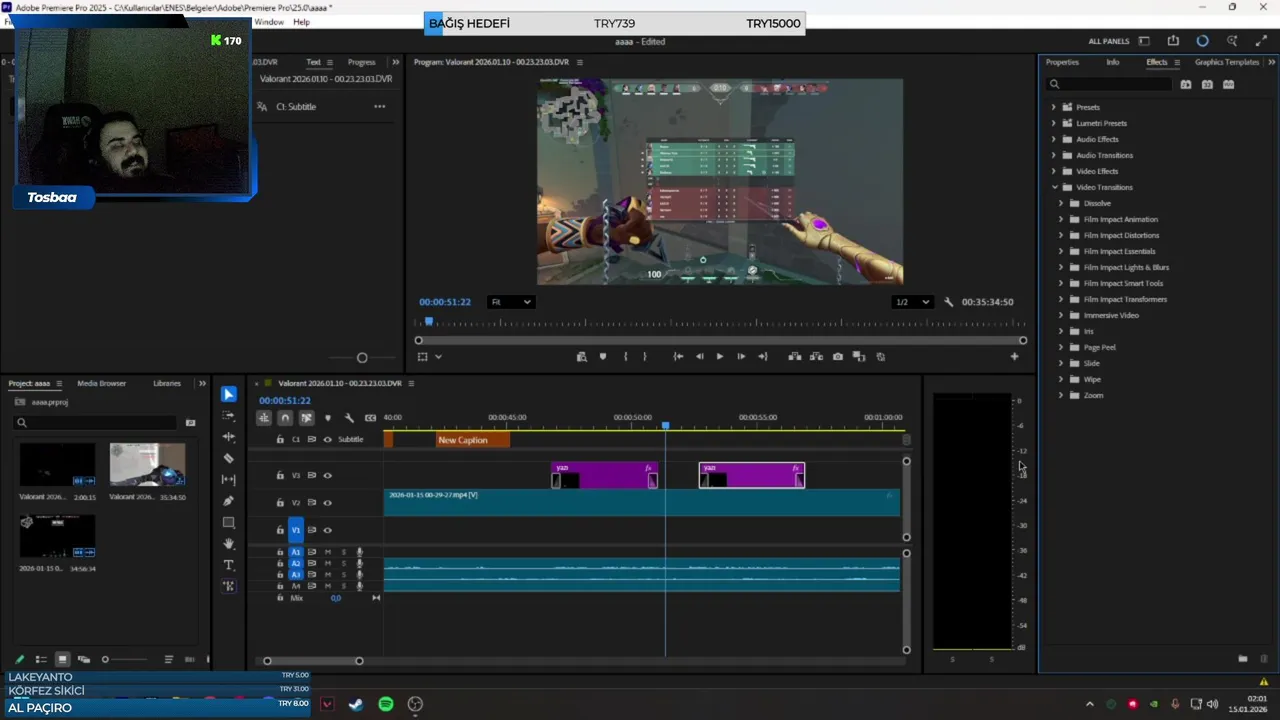Mute audio track A1
The width and height of the screenshot is (1280, 720).
pos(327,552)
